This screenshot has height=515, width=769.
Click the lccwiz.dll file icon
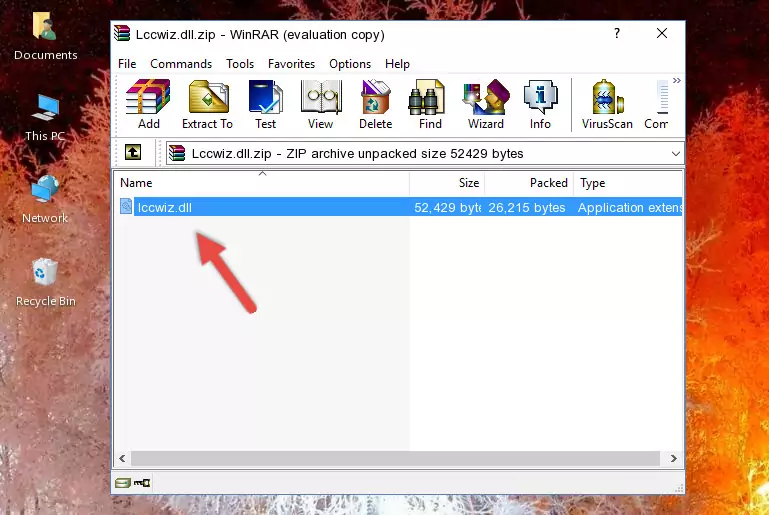coord(126,206)
